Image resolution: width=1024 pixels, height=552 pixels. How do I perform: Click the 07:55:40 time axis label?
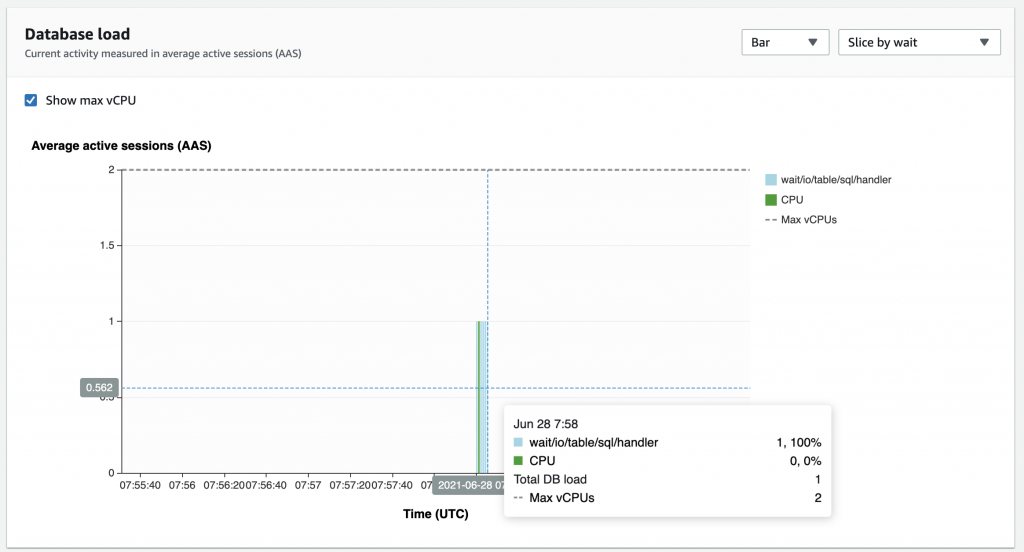point(140,485)
